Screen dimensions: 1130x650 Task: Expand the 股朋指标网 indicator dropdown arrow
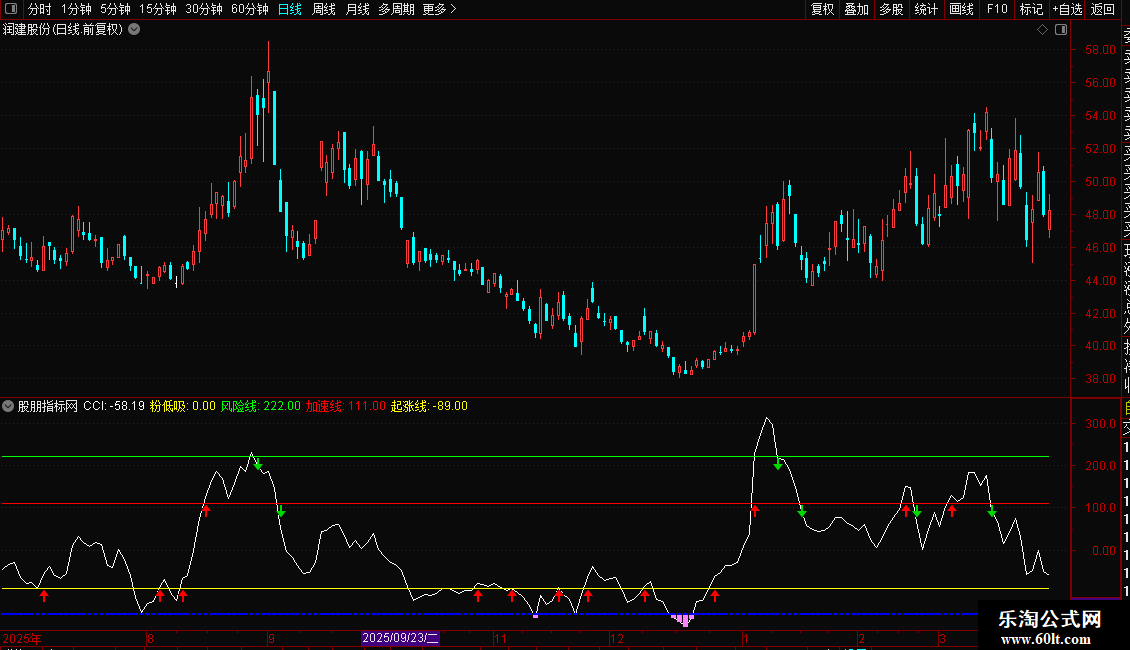pyautogui.click(x=9, y=406)
